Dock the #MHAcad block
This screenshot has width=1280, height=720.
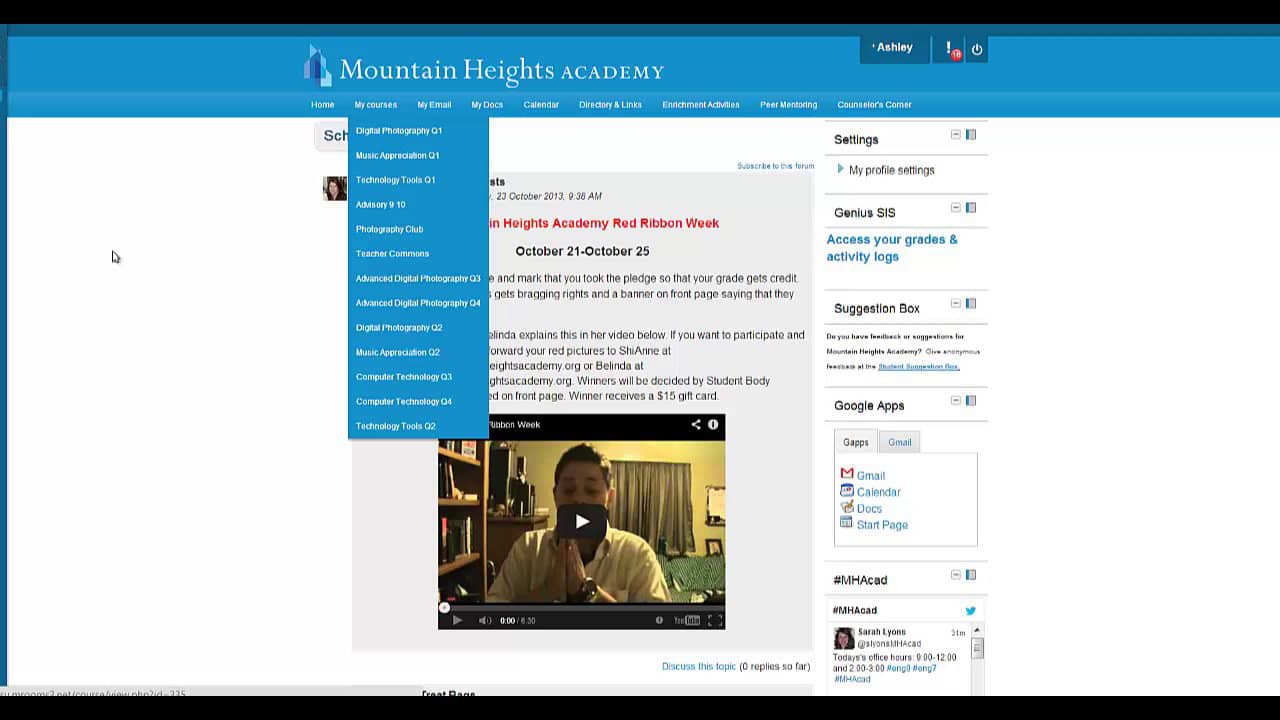tap(971, 575)
